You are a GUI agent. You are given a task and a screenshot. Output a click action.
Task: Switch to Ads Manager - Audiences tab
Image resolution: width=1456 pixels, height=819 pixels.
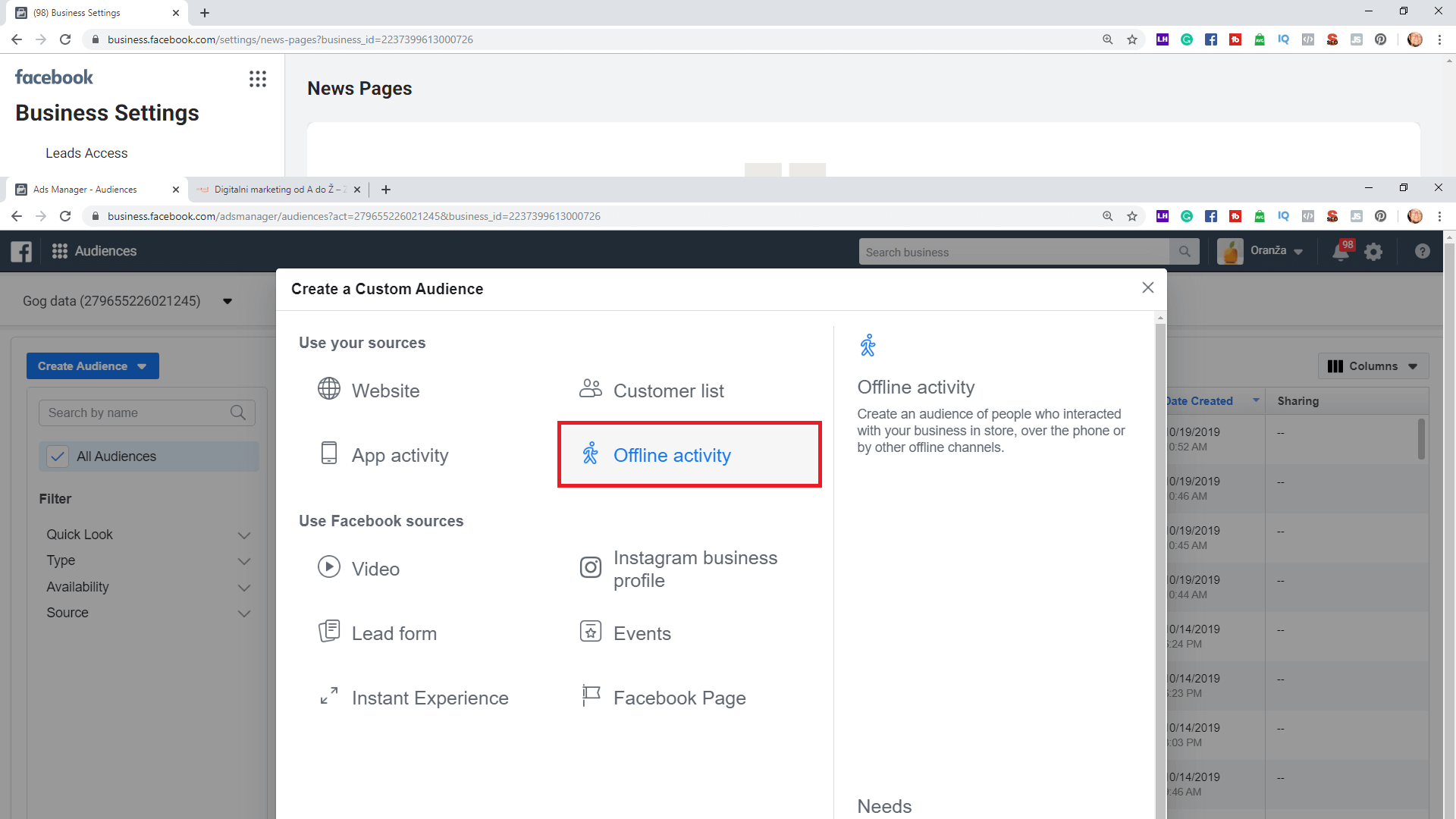pos(85,190)
